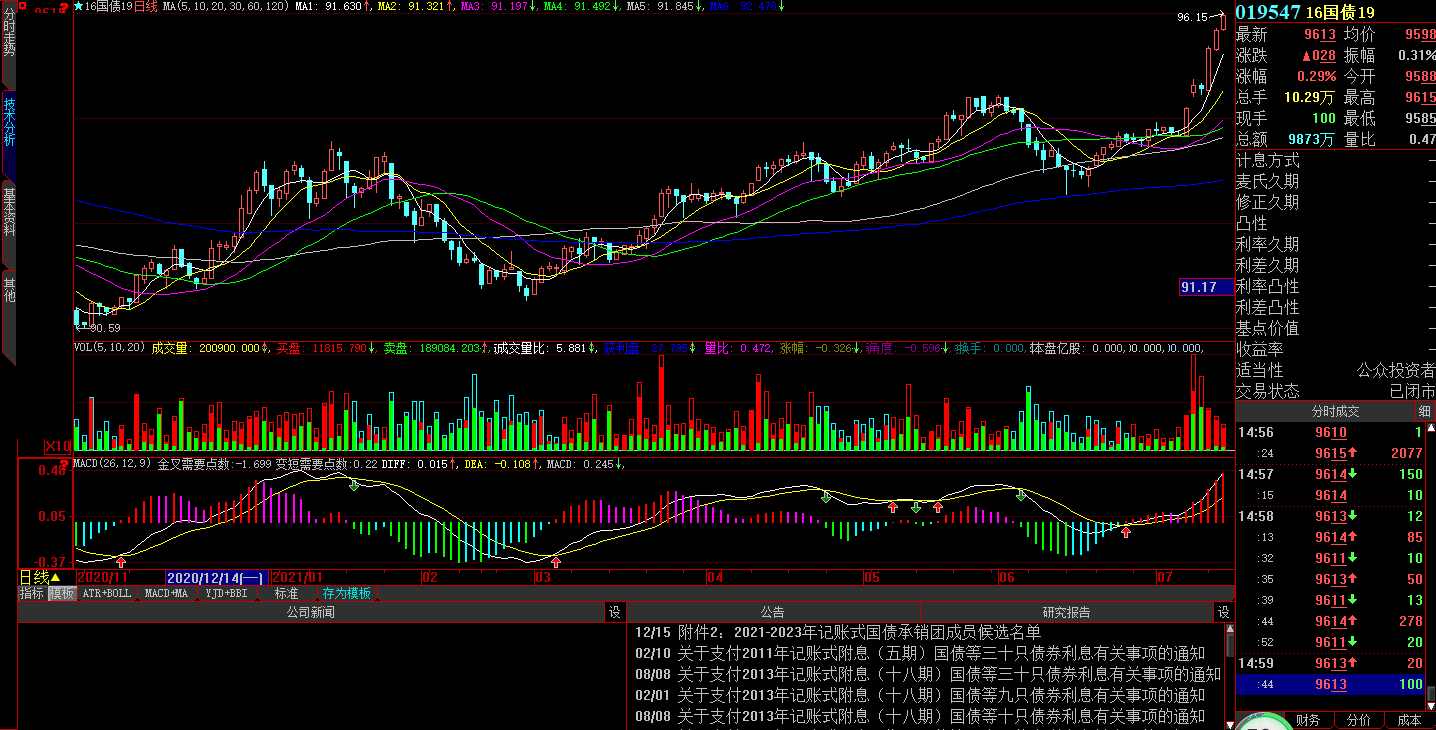Open the MACD+MA template menu

click(x=166, y=593)
